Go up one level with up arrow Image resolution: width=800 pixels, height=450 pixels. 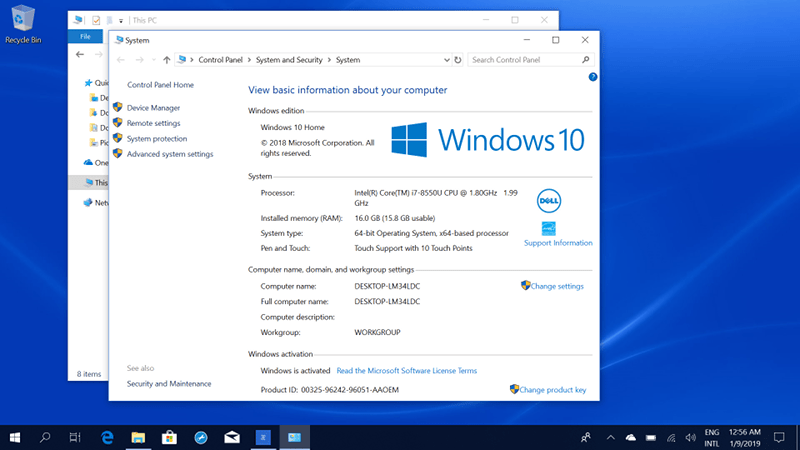point(166,60)
